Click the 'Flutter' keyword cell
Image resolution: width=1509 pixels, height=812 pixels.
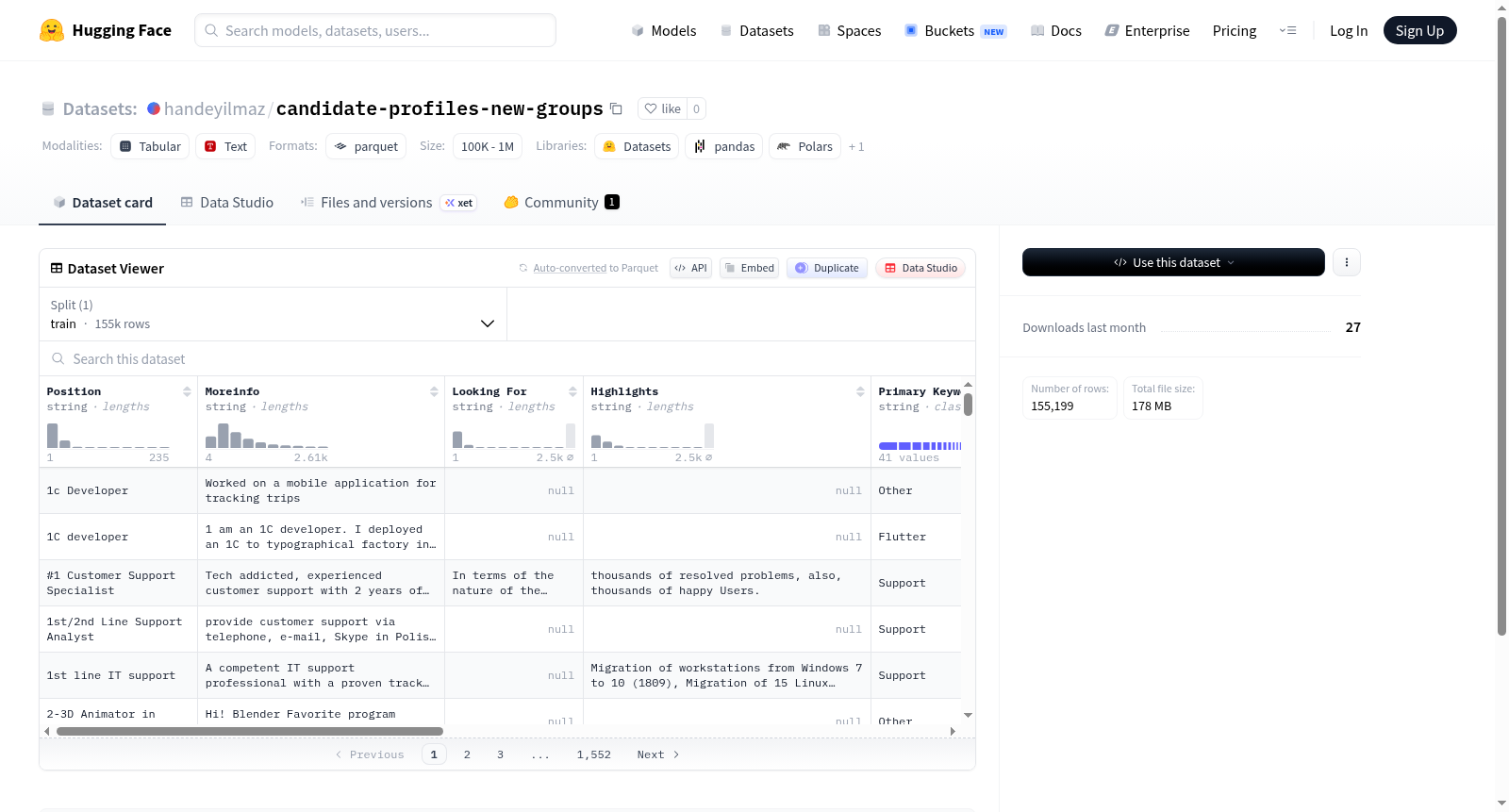(916, 537)
